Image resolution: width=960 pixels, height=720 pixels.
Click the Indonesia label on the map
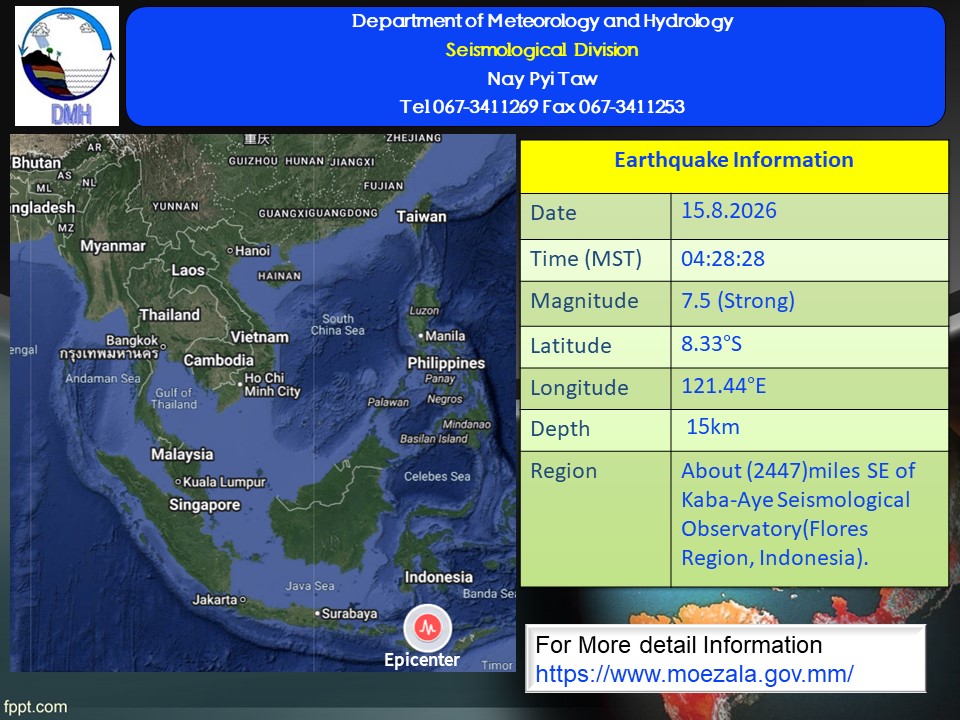pos(439,577)
